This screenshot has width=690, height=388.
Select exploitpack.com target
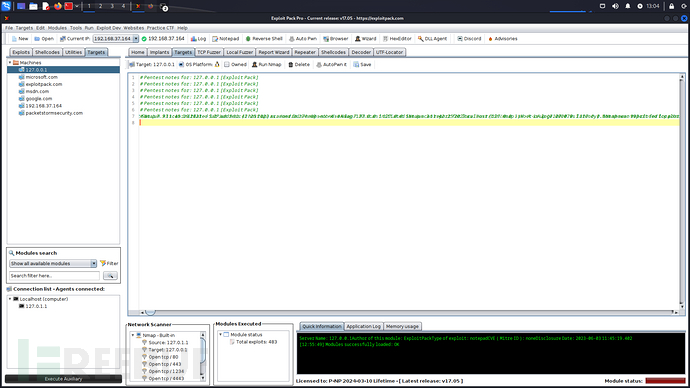click(x=44, y=84)
